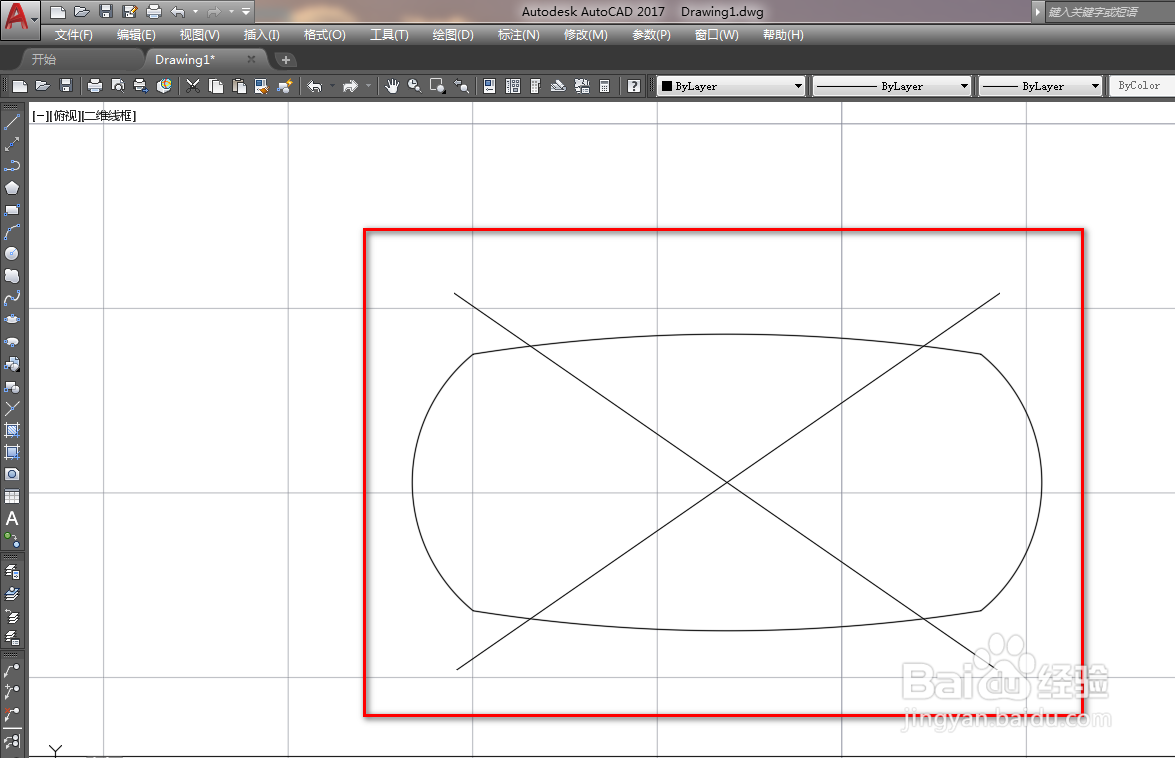Open the 修改(M) menu
The width and height of the screenshot is (1175, 758).
[x=585, y=34]
